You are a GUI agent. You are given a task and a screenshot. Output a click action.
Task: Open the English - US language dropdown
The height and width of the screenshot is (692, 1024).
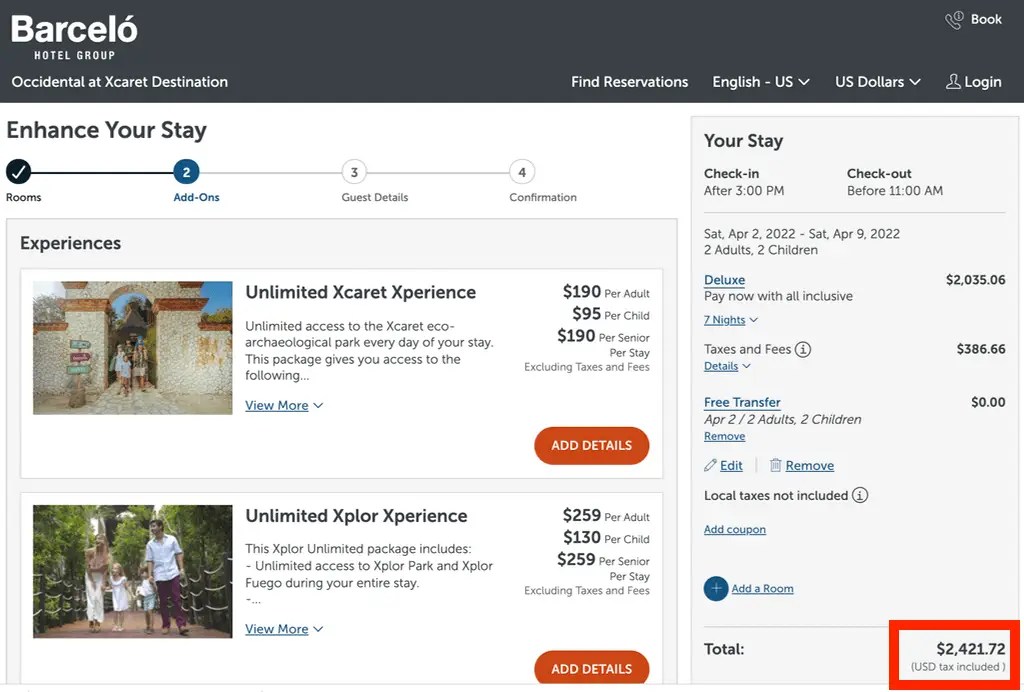coord(760,82)
